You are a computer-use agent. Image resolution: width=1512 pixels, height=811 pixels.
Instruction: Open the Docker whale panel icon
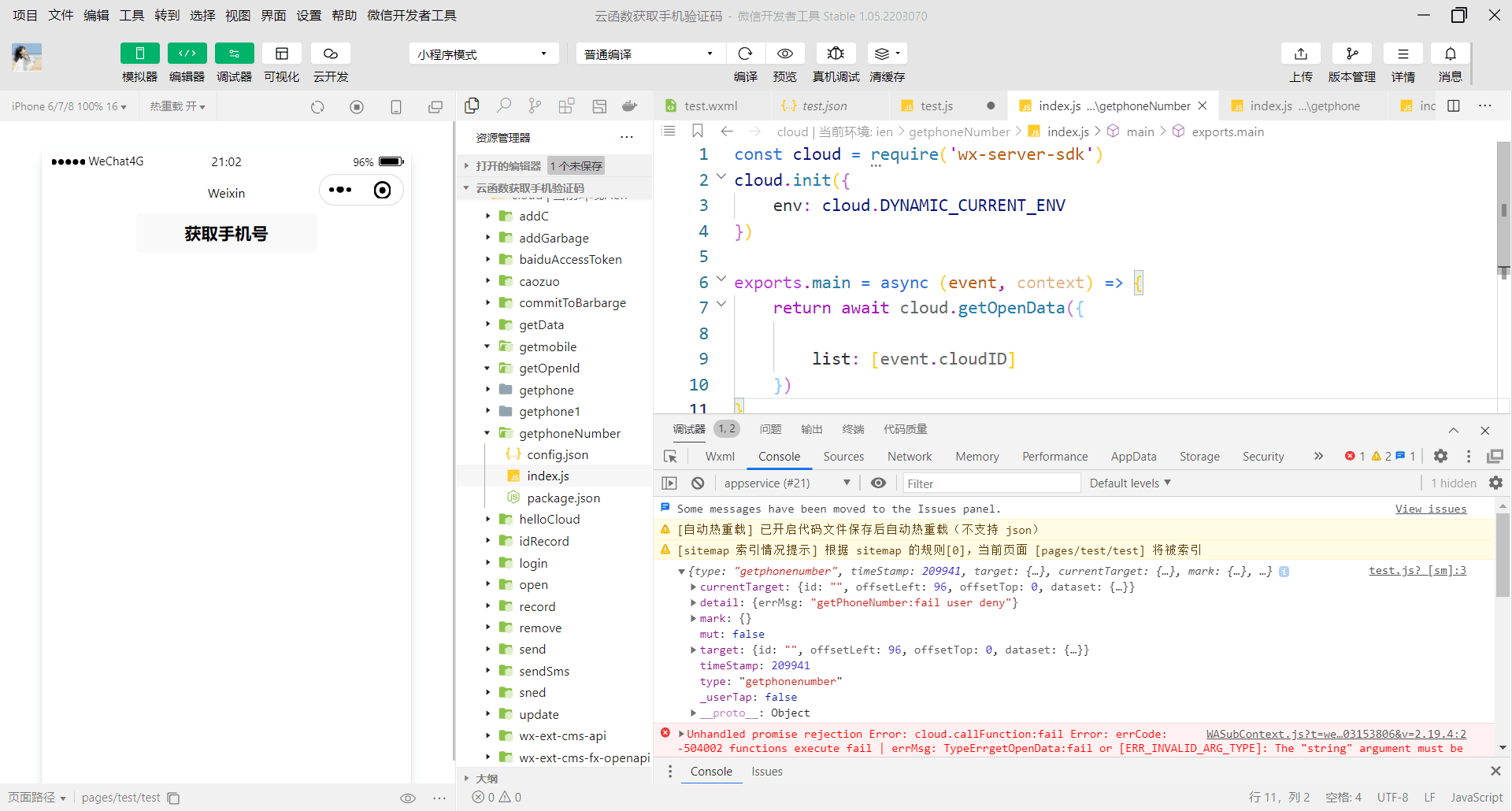click(x=629, y=106)
